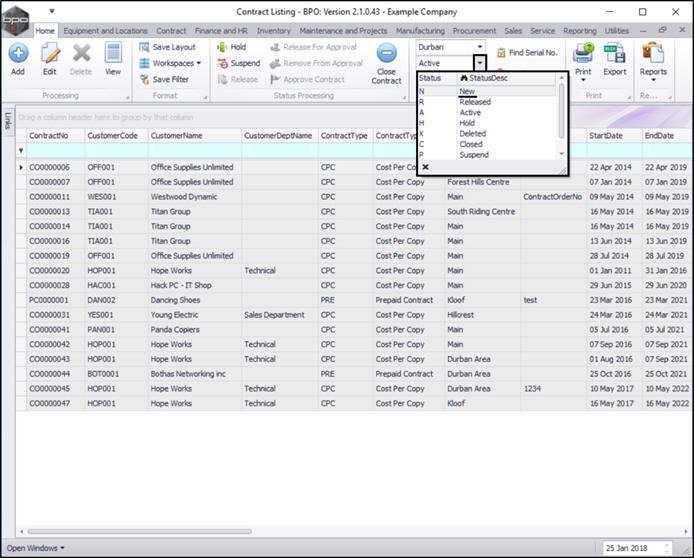Select Hold in the status list
The width and height of the screenshot is (694, 558).
pos(486,123)
